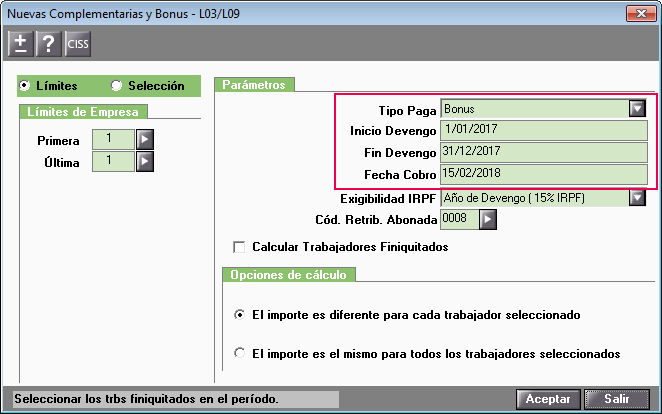Expand the Exigibilidad IRPF dropdown arrow
The width and height of the screenshot is (662, 414).
[637, 198]
